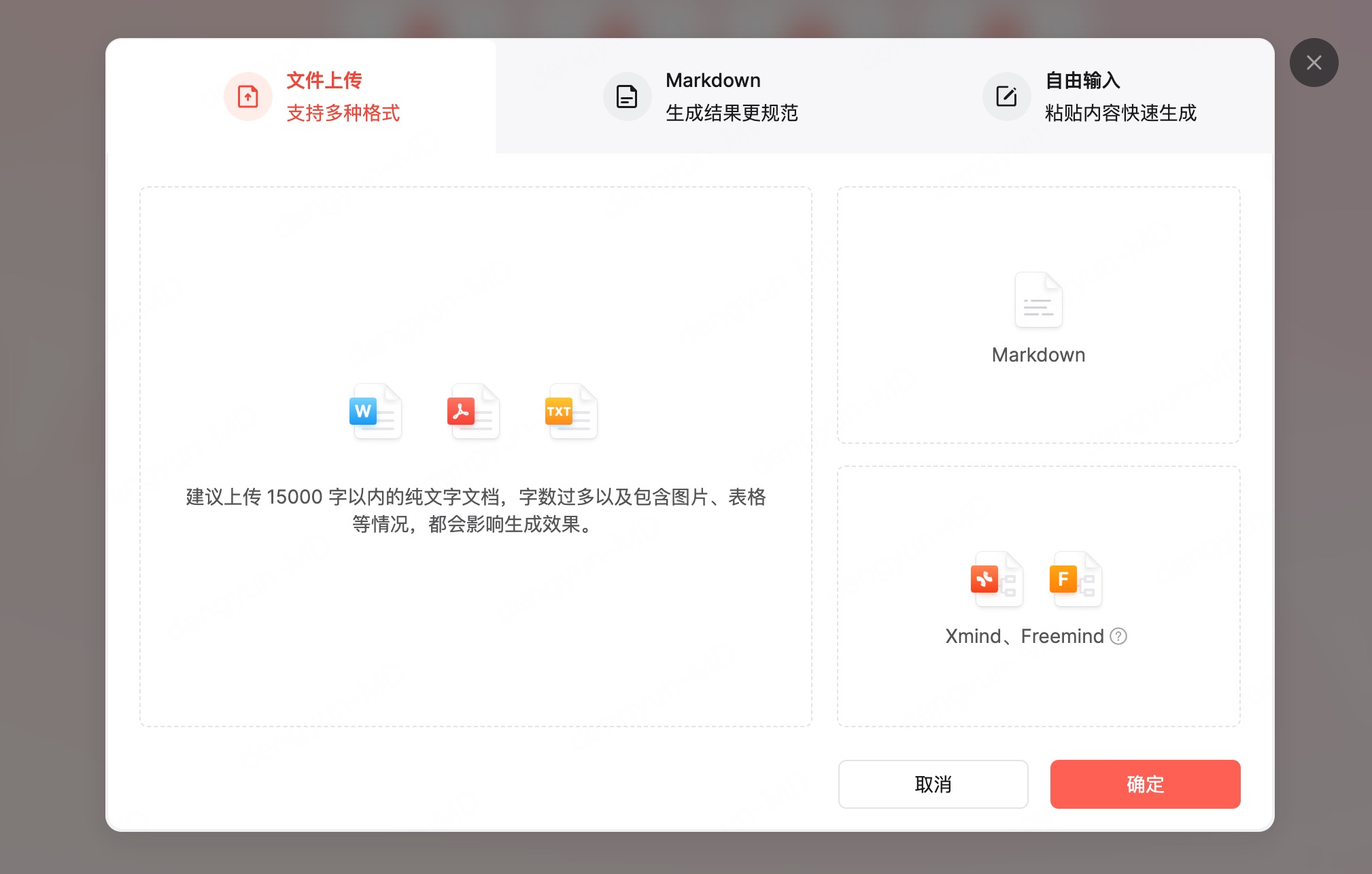Click the TXT file icon

(571, 411)
